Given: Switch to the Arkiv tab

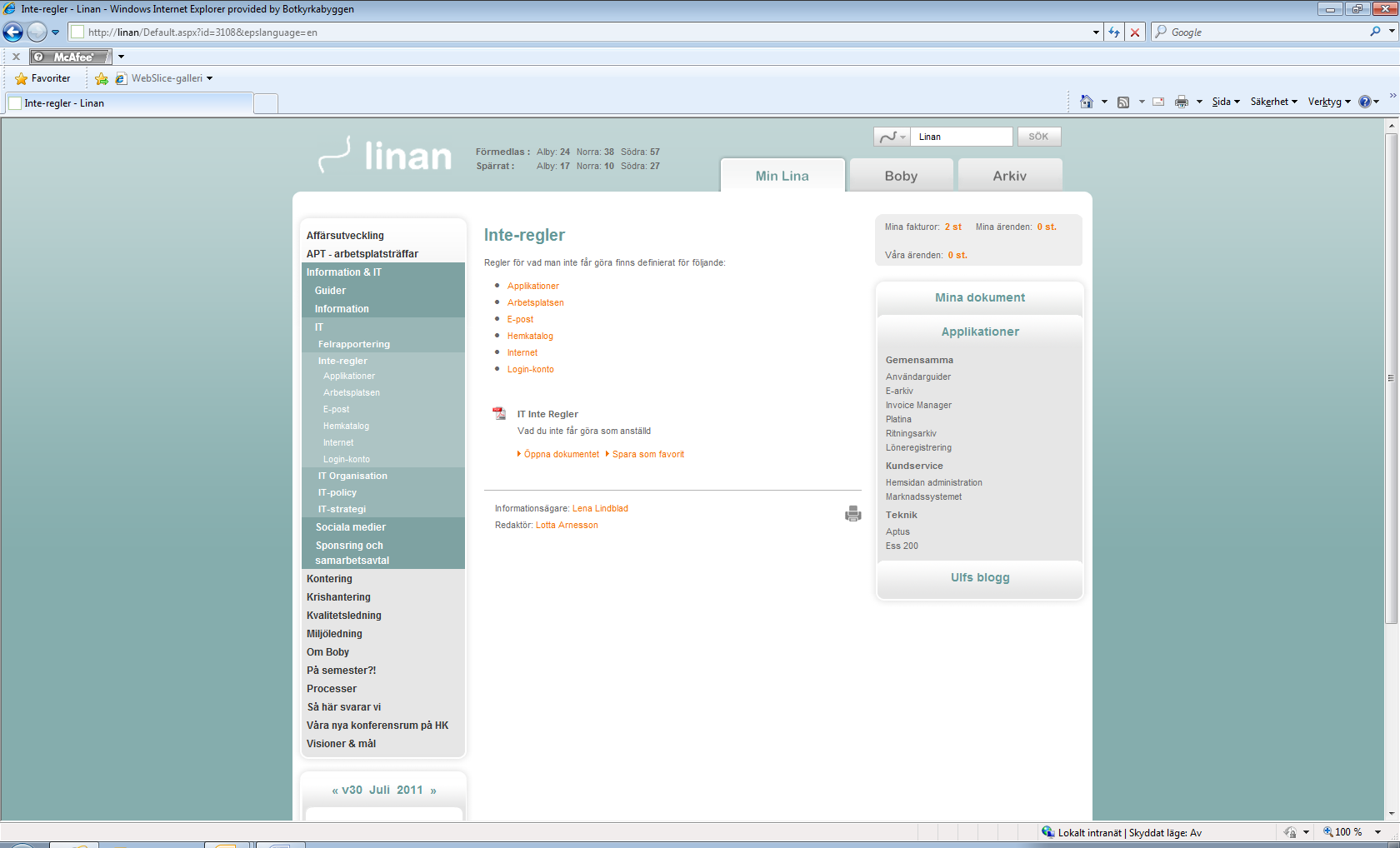Looking at the screenshot, I should [x=1010, y=176].
